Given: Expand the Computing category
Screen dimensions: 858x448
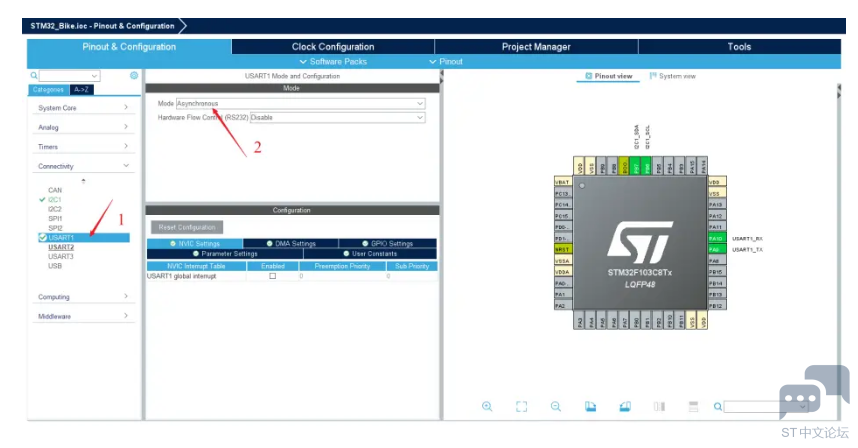Looking at the screenshot, I should pyautogui.click(x=83, y=297).
